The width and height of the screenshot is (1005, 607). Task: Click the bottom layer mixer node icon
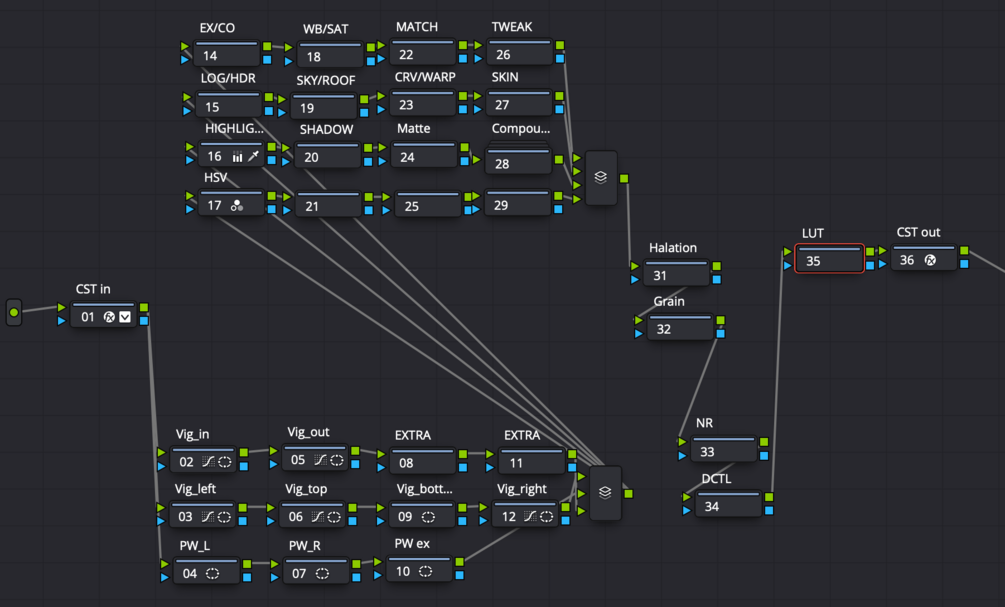tap(604, 492)
